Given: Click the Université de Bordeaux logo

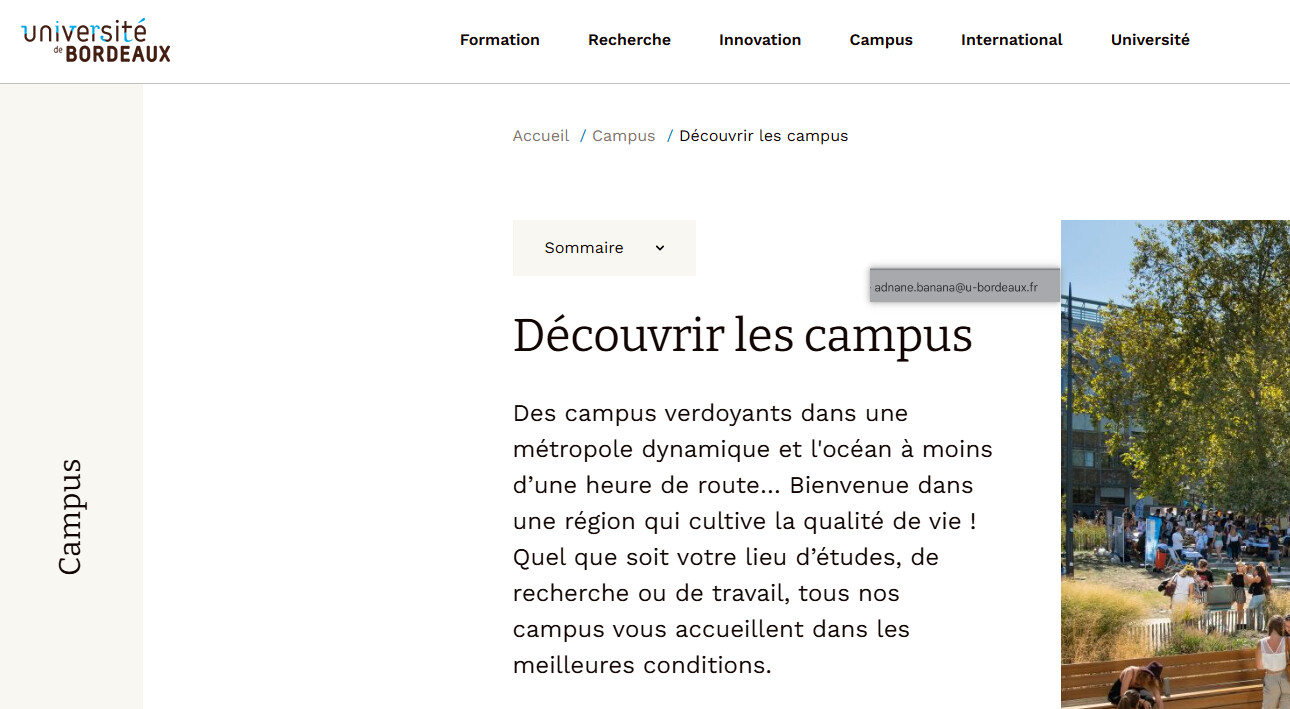Looking at the screenshot, I should tap(96, 41).
